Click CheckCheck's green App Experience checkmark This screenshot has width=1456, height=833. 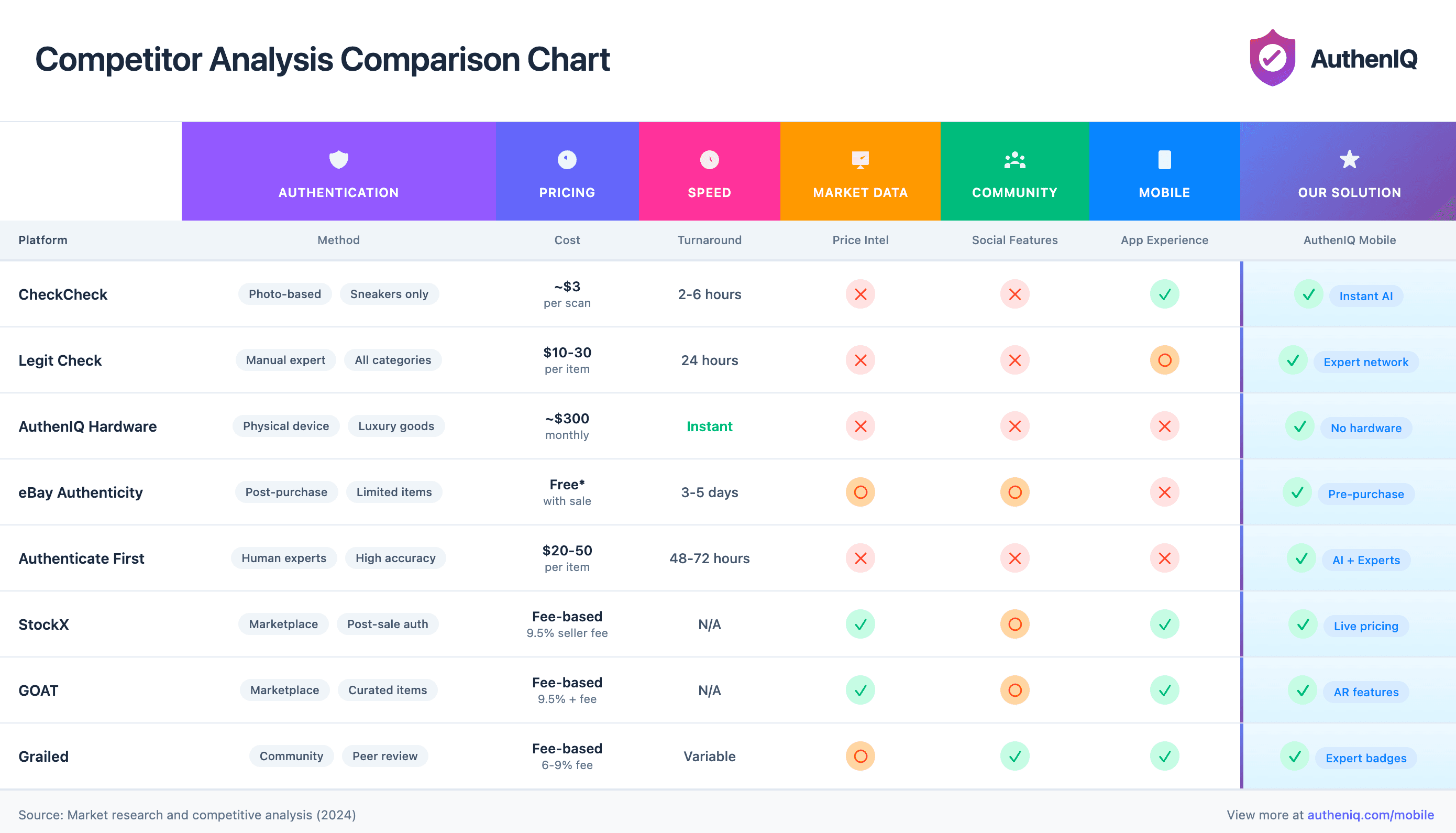[1164, 294]
